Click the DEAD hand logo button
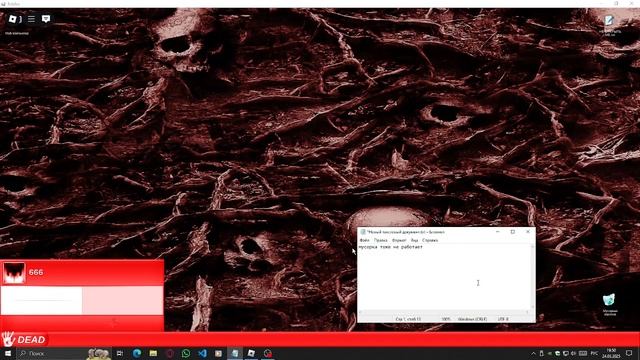The image size is (640, 360). coord(24,339)
